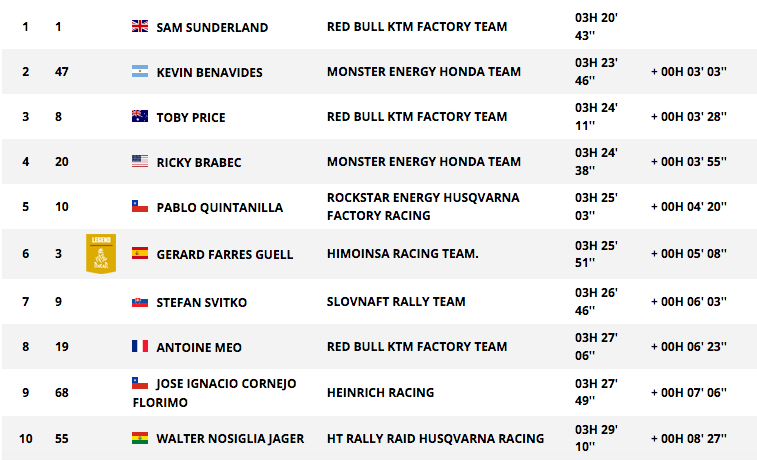Click the HT Rally Raid Husqvarna Racing team
Screen dimensions: 757x460
435,438
